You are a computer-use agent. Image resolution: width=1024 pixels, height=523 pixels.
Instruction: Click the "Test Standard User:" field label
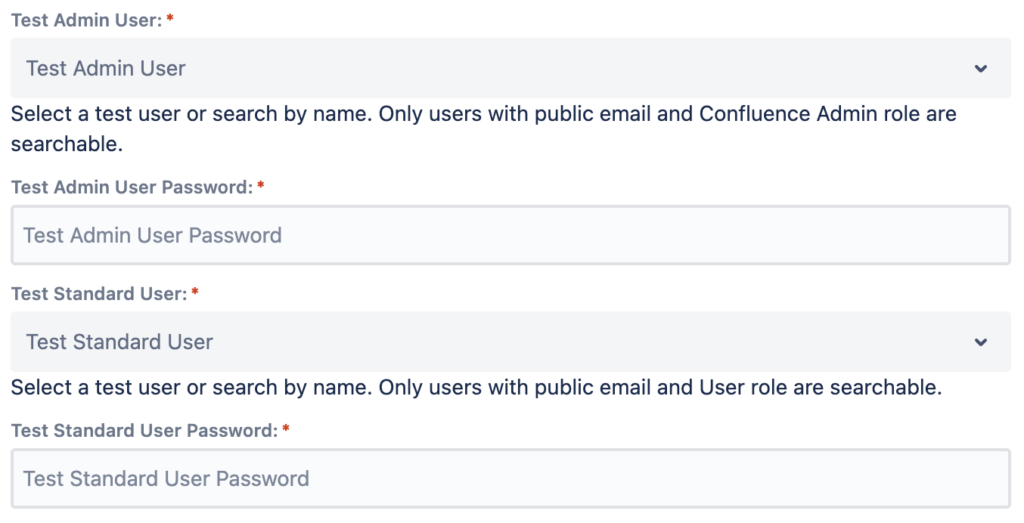point(99,294)
